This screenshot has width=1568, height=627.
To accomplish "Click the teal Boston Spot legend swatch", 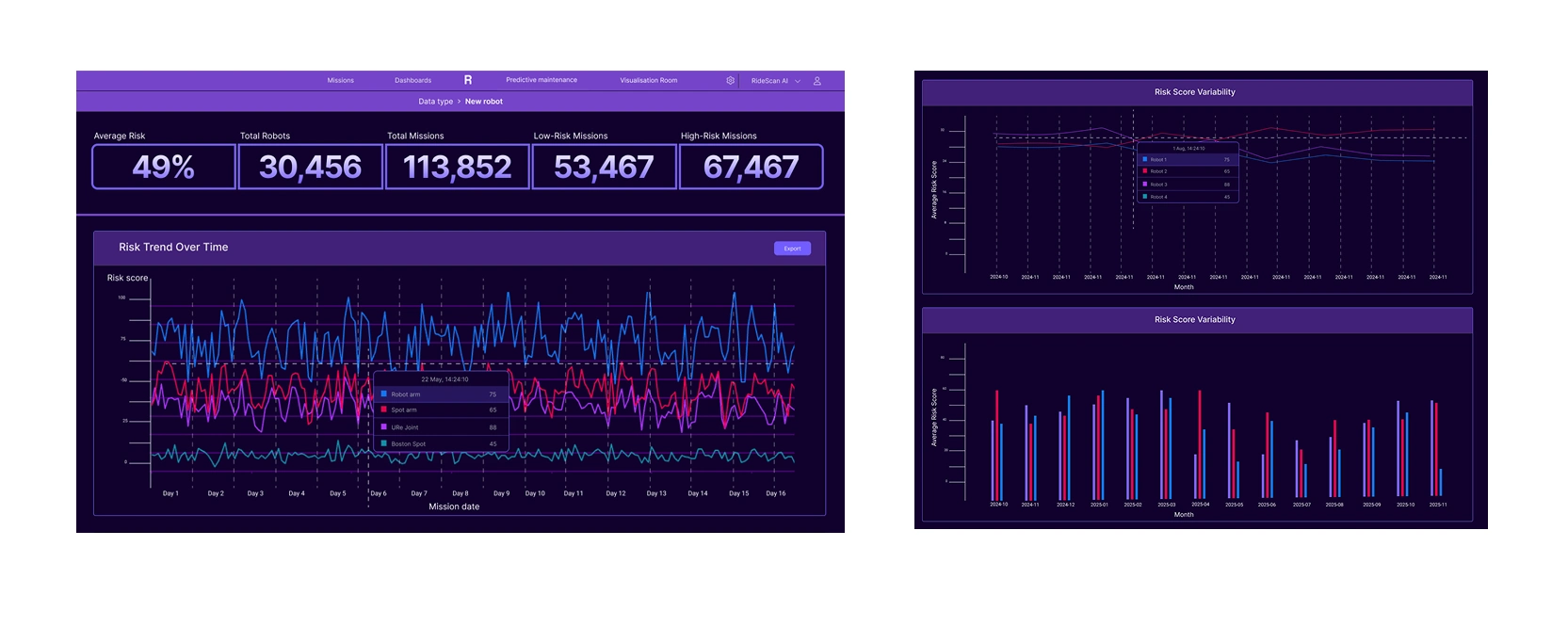I will (383, 443).
